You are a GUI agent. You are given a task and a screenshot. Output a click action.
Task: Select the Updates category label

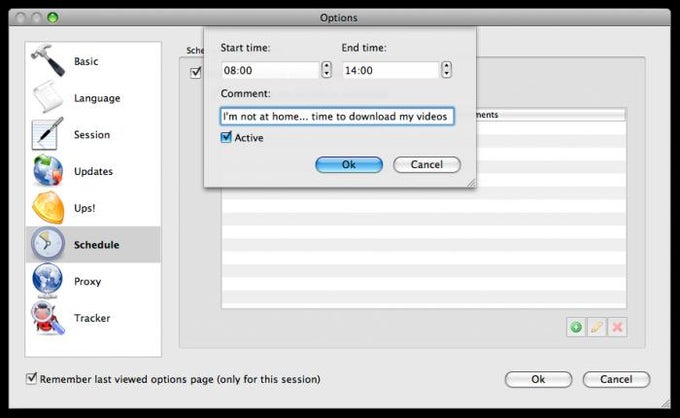coord(93,171)
